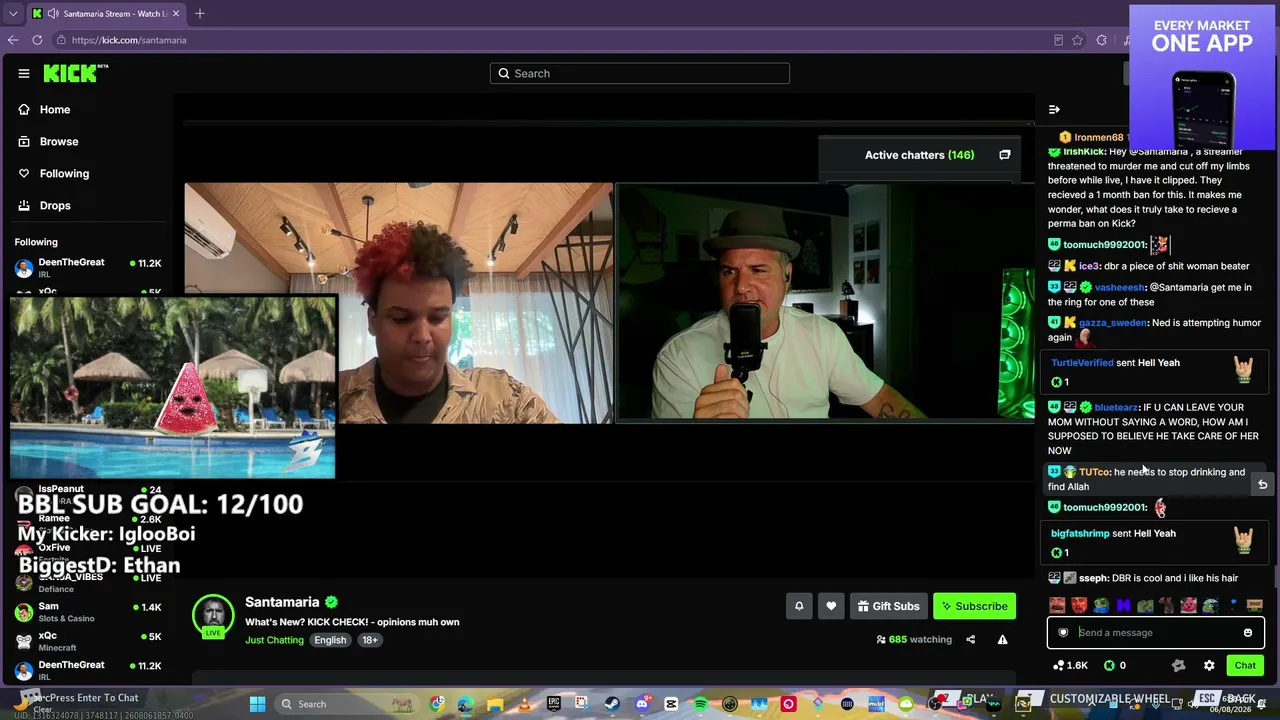Open xQc Minecraft channel in Following list

[88, 641]
